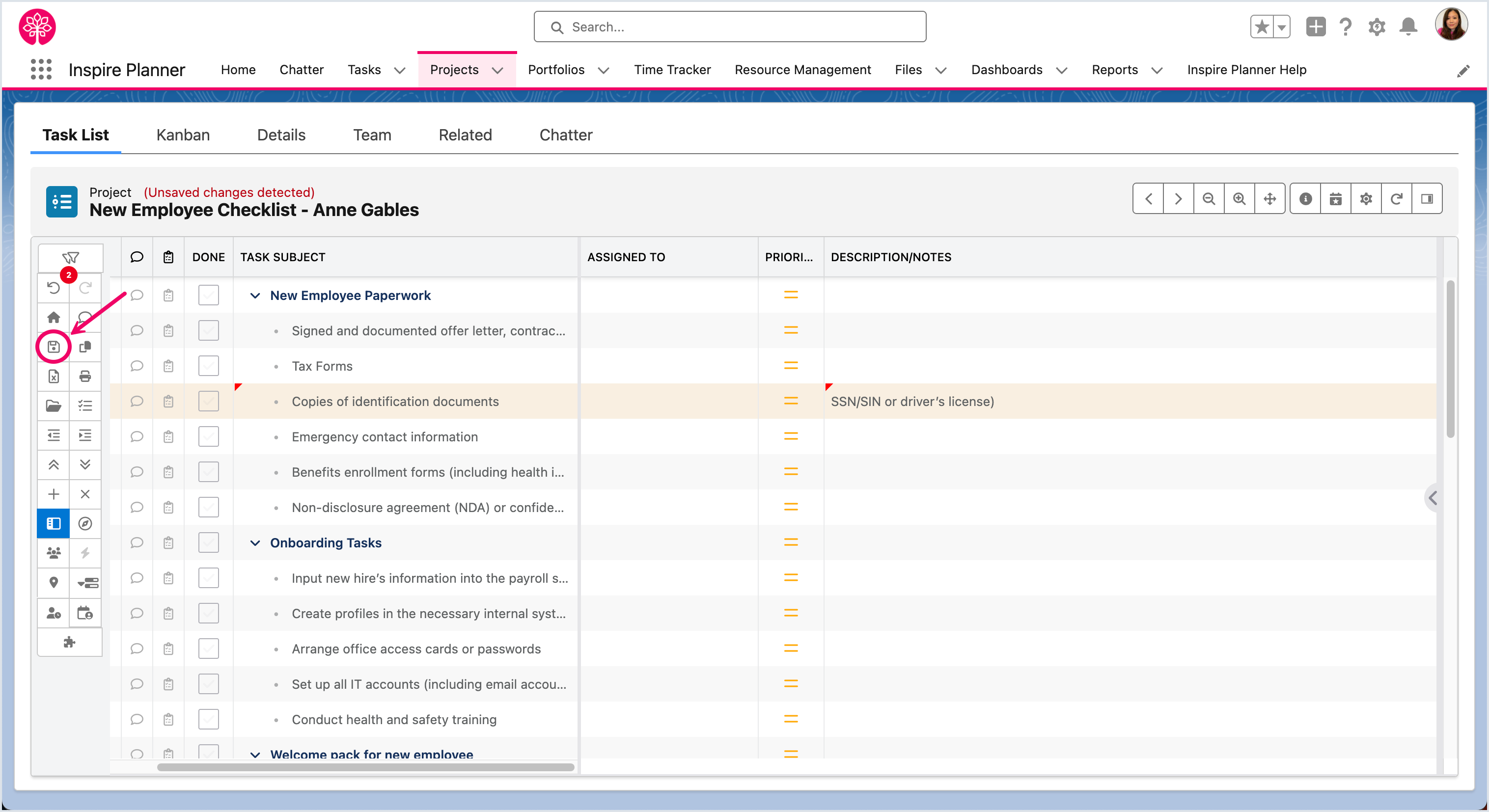This screenshot has width=1489, height=812.
Task: Click the Indent task icon
Action: [x=85, y=435]
